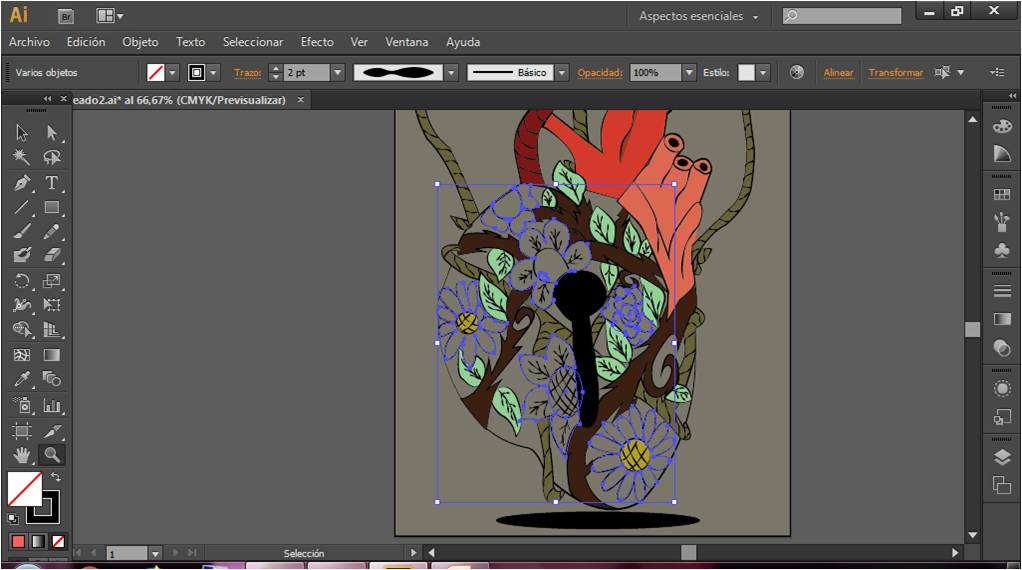Viewport: 1022px width, 570px height.
Task: Open the Ventana menu
Action: pos(407,42)
